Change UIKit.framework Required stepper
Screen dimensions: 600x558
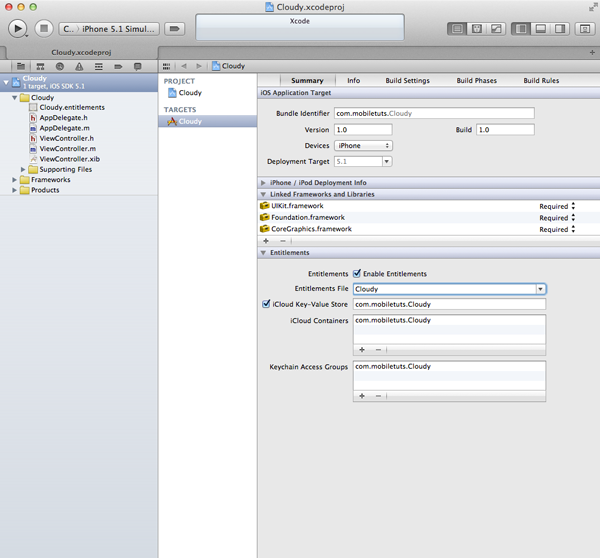(x=573, y=206)
